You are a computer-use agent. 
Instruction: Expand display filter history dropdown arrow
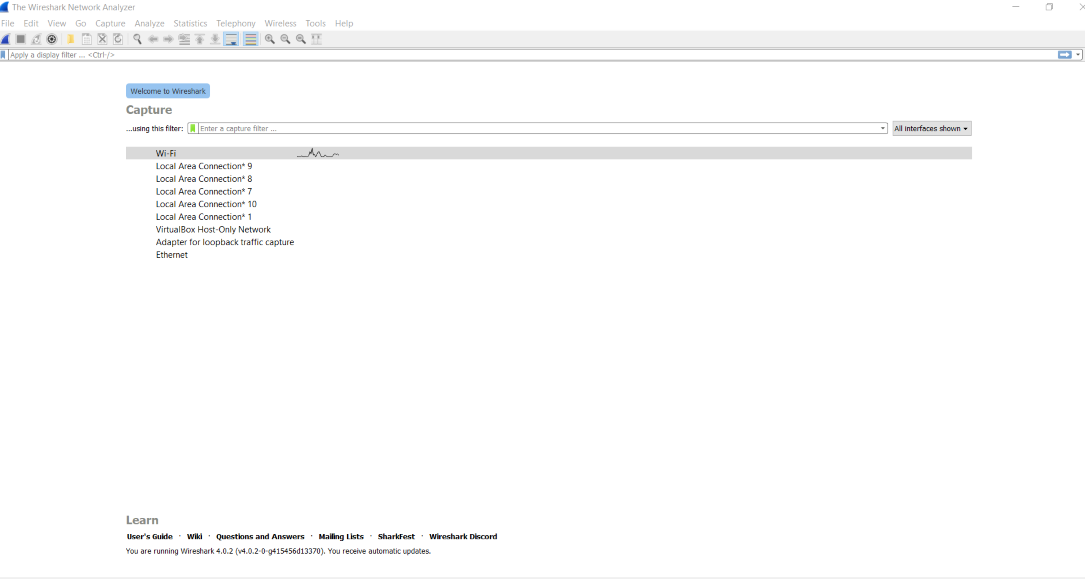click(1078, 55)
